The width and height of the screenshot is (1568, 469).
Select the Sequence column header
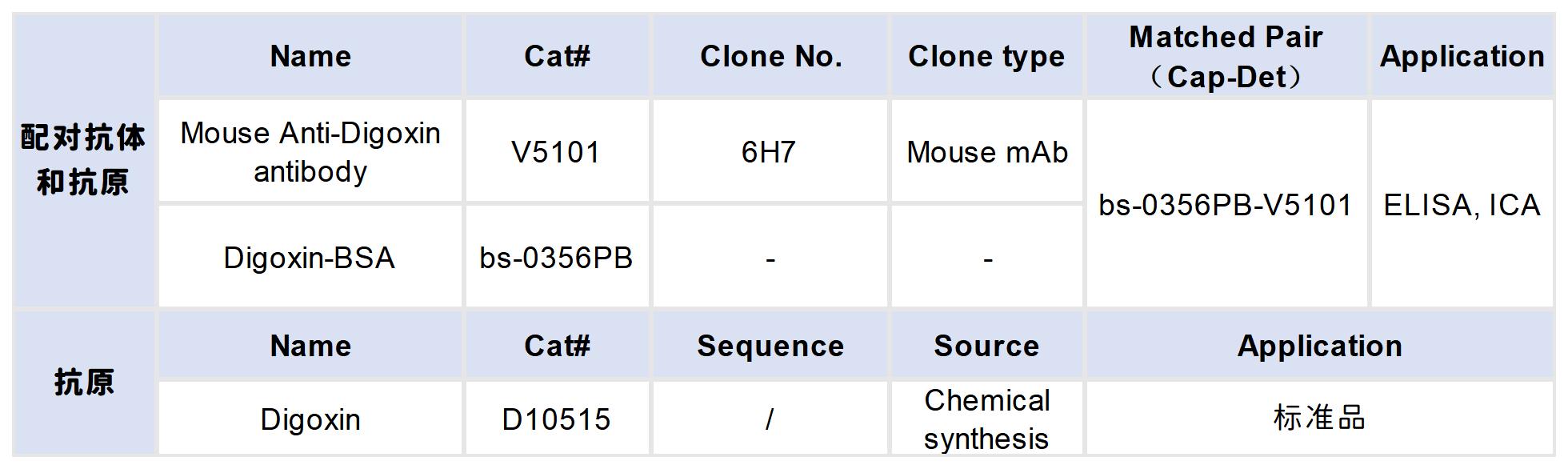coord(770,346)
